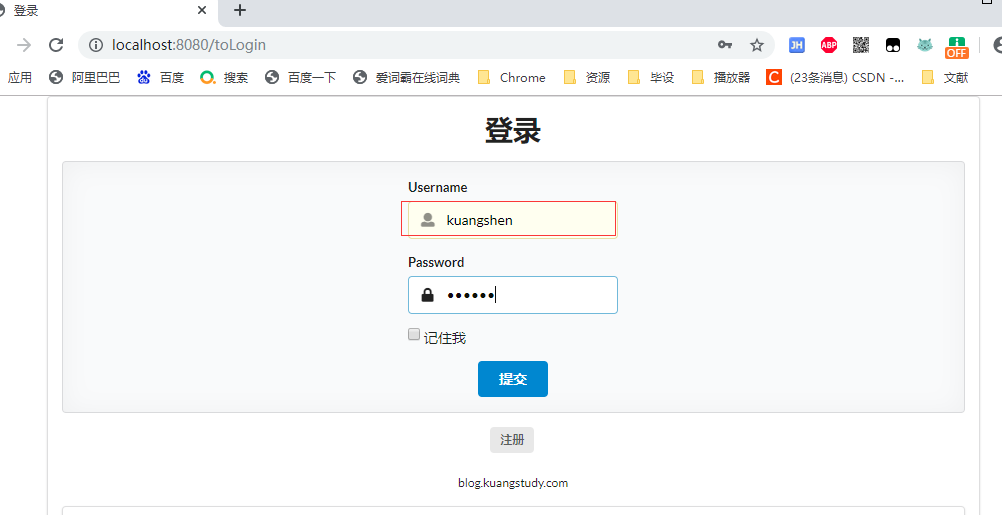Click the site info icon in address bar

coord(96,45)
